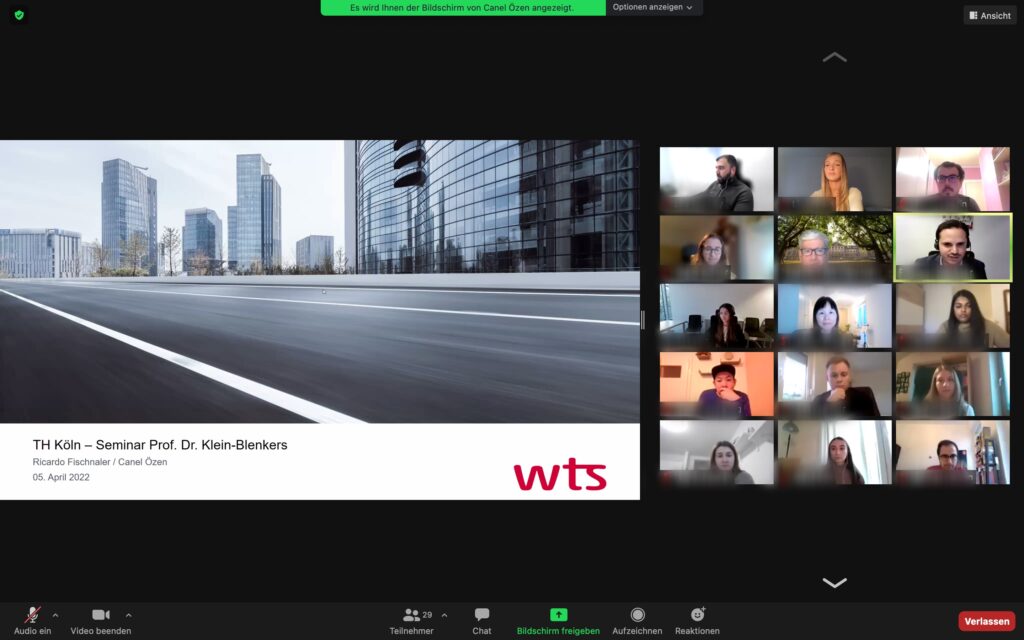Select woman with black bob haircut tile
Image resolution: width=1024 pixels, height=640 pixels.
[x=834, y=315]
